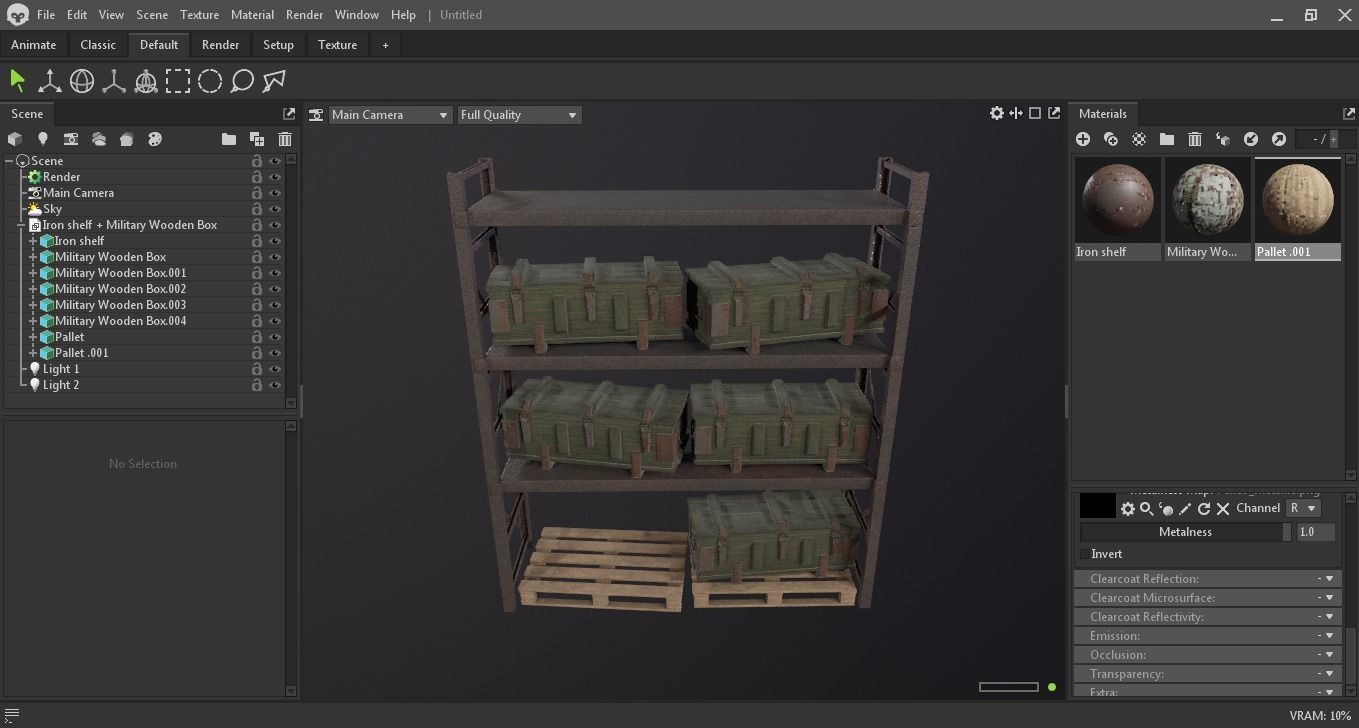
Task: Export material with the up-right arrow icon
Action: (1279, 139)
